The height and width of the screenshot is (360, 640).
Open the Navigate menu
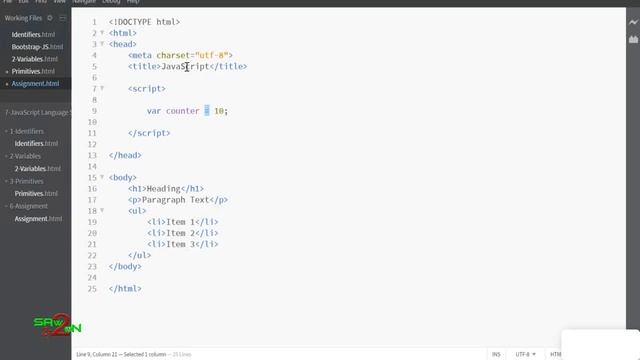pyautogui.click(x=84, y=2)
